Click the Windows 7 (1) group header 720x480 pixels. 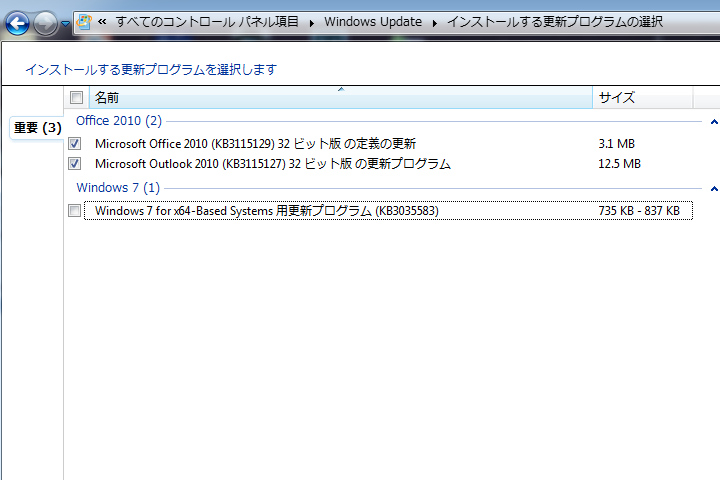[118, 188]
